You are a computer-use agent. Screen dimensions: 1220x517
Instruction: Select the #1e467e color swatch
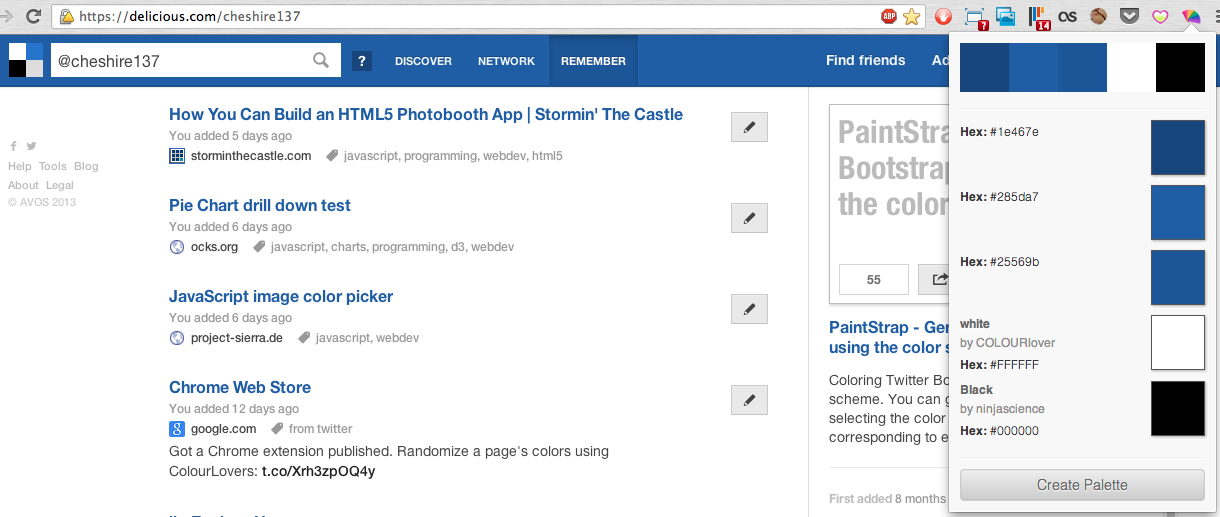[x=1178, y=147]
